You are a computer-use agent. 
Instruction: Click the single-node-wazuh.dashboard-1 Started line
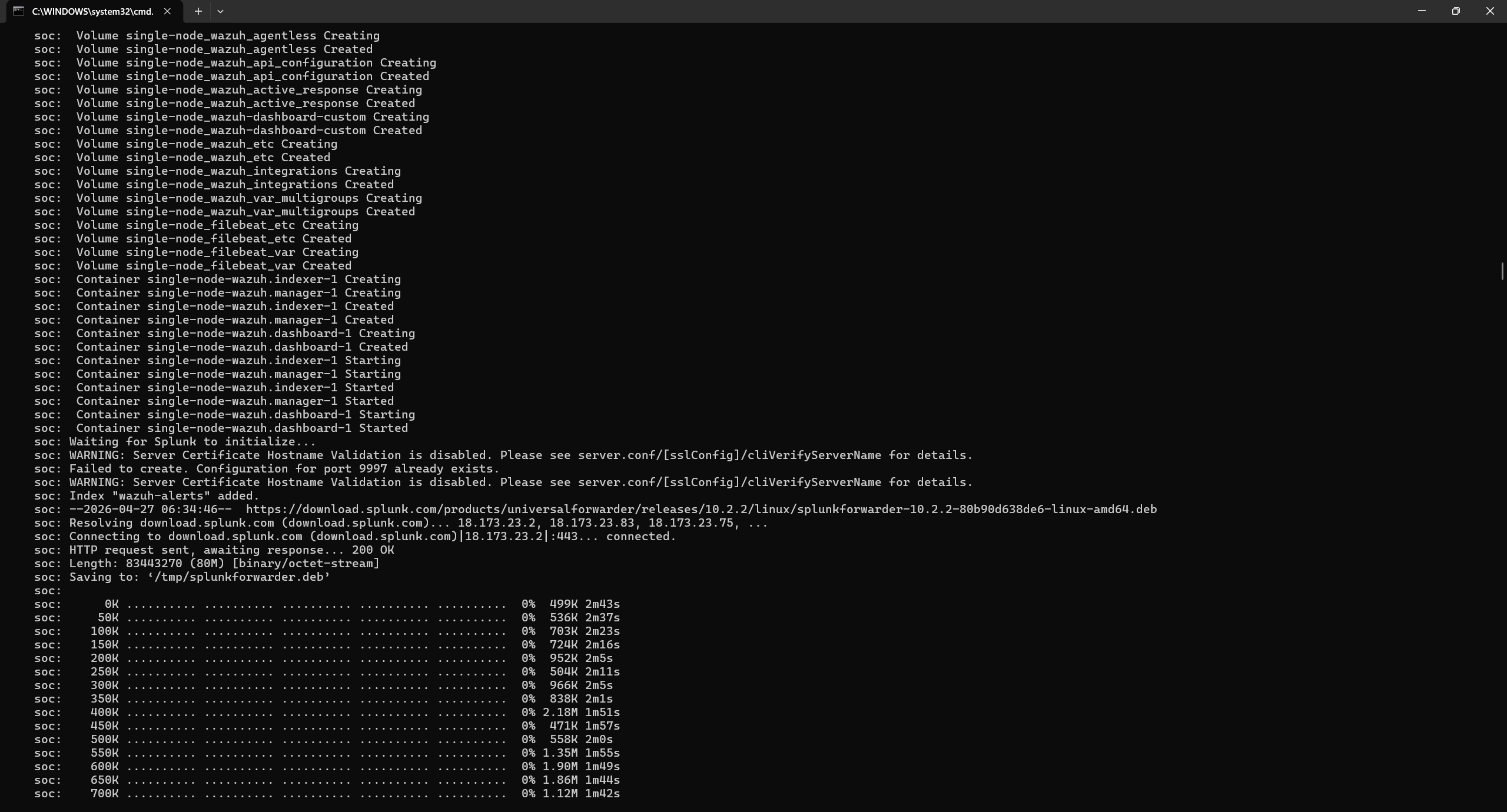(x=221, y=428)
